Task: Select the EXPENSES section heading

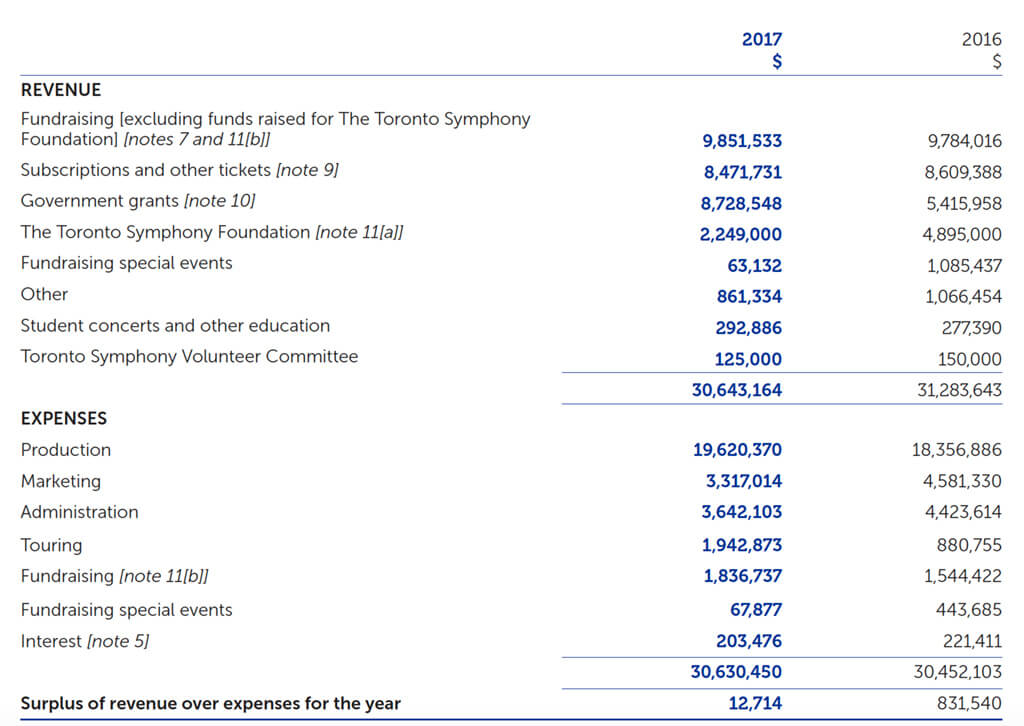Action: pyautogui.click(x=63, y=418)
